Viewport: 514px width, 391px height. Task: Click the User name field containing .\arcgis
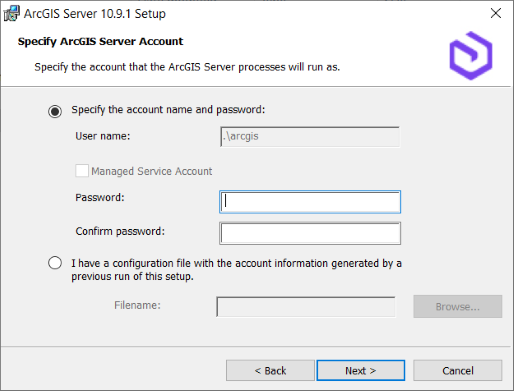[x=310, y=137]
